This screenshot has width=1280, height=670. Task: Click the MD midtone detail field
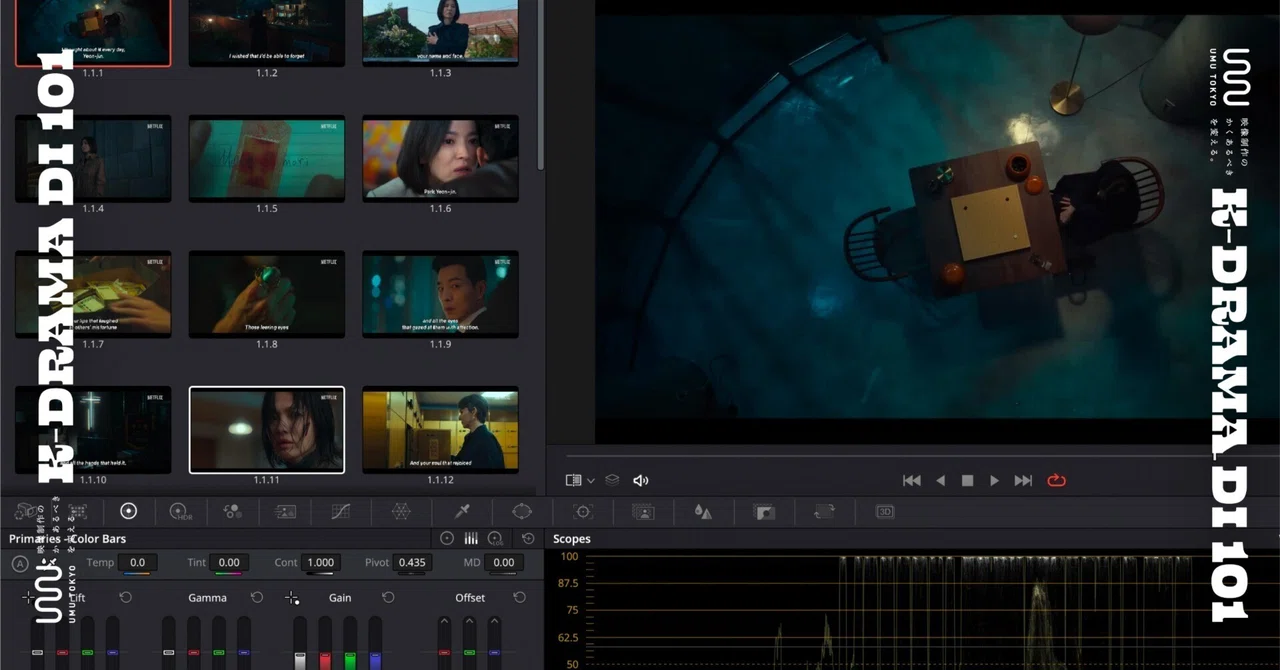pyautogui.click(x=504, y=563)
